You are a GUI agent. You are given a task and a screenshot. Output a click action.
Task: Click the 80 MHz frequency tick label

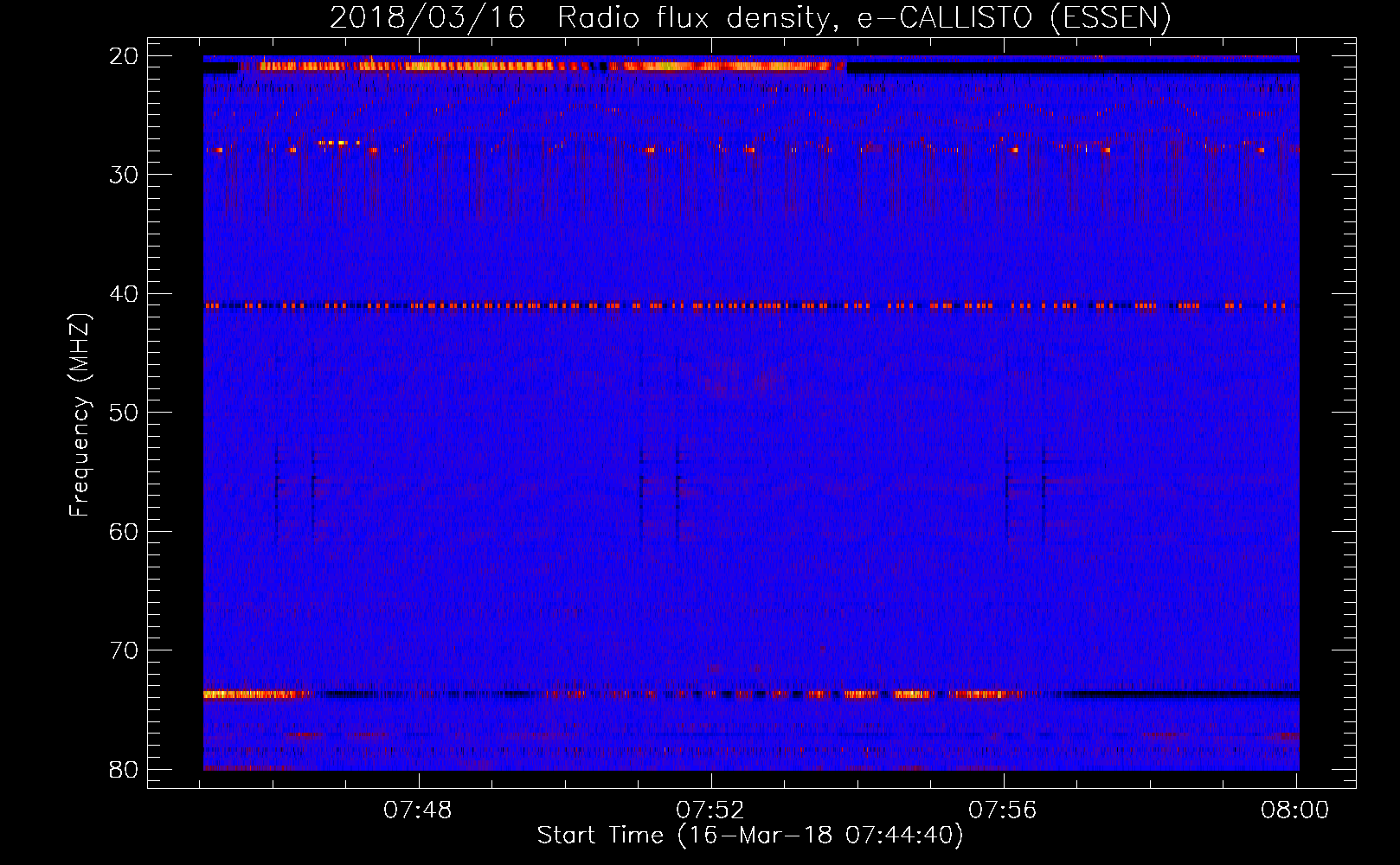coord(124,770)
